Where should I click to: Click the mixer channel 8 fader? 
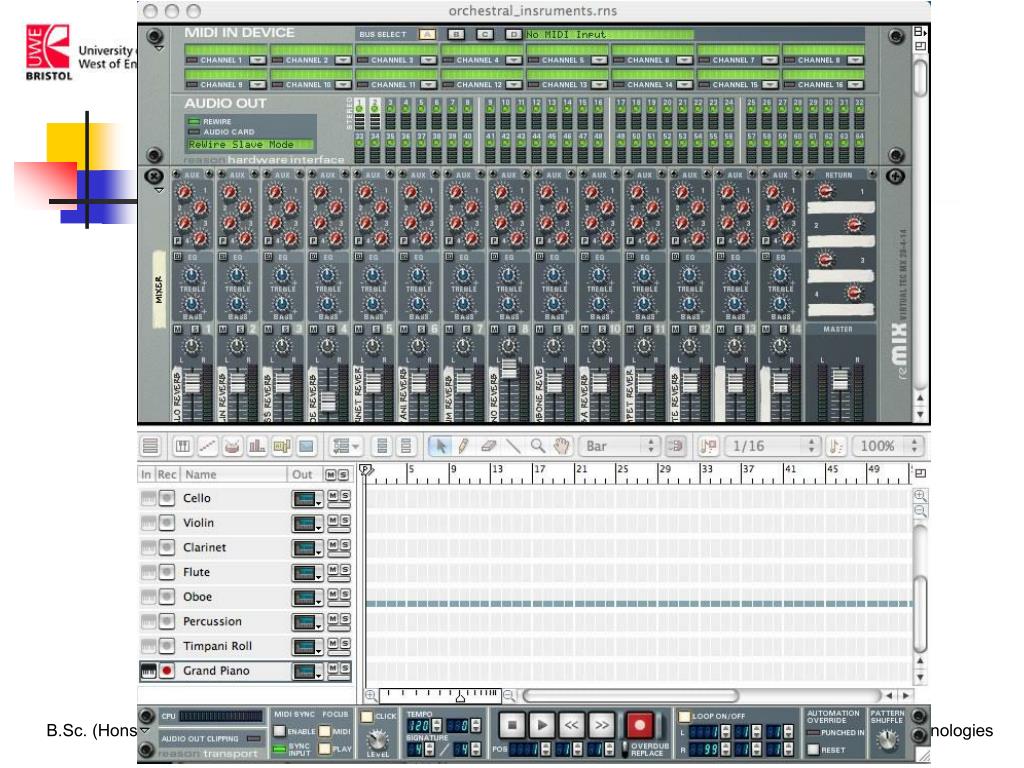pyautogui.click(x=509, y=368)
